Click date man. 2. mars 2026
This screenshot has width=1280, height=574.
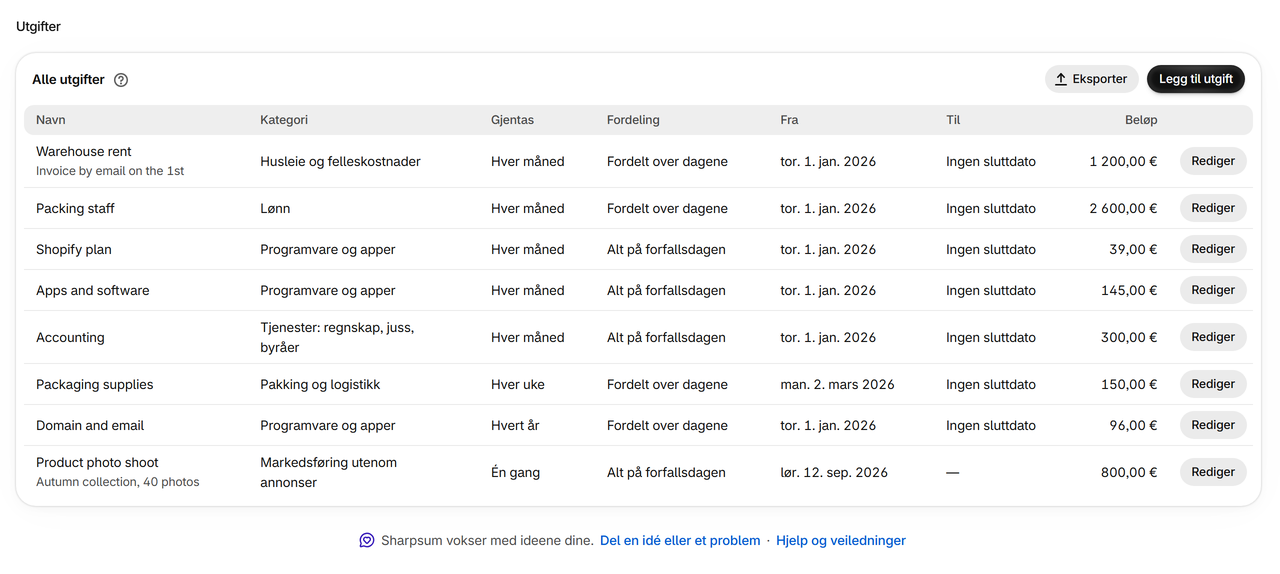click(837, 384)
